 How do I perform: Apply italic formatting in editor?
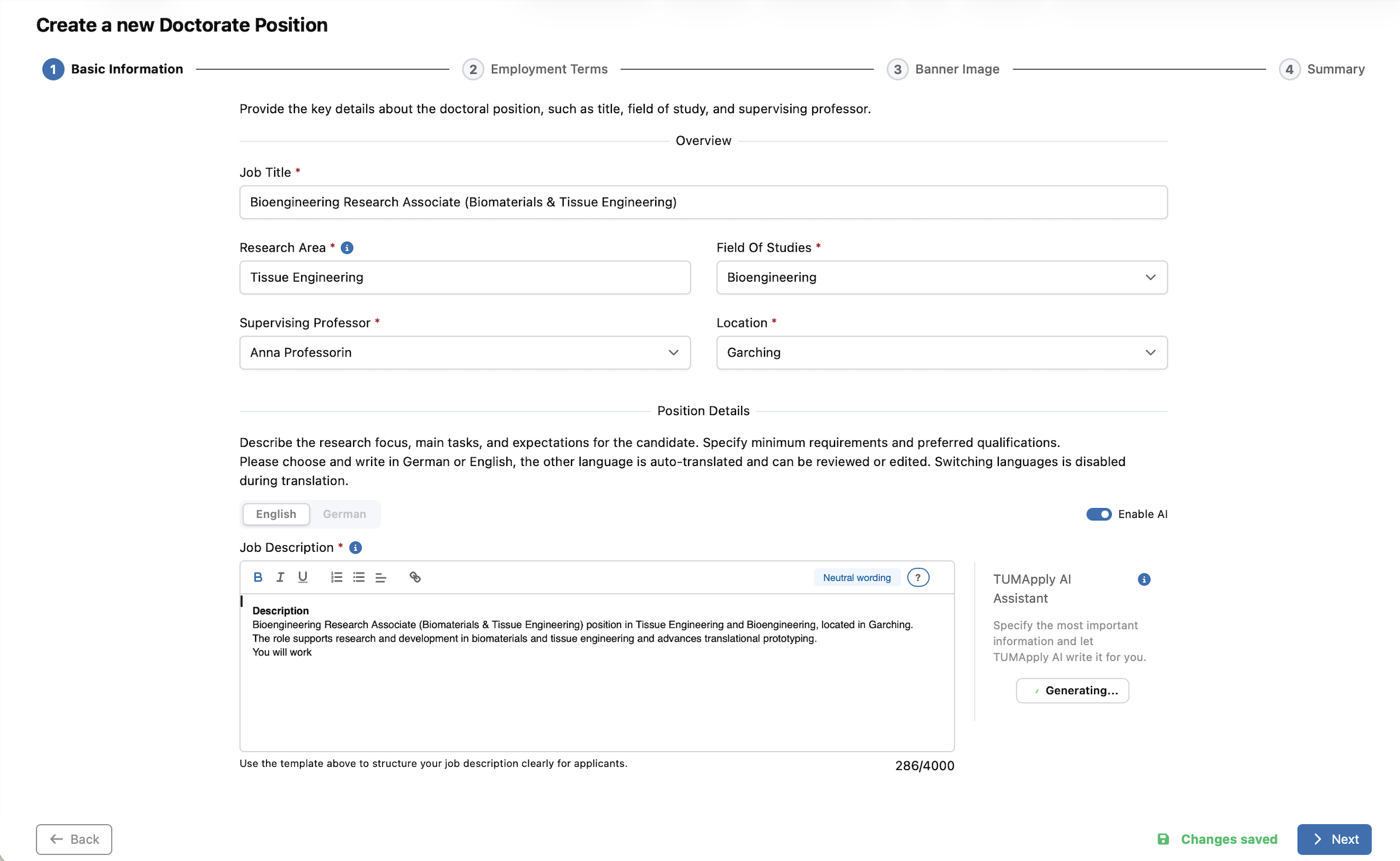coord(280,578)
